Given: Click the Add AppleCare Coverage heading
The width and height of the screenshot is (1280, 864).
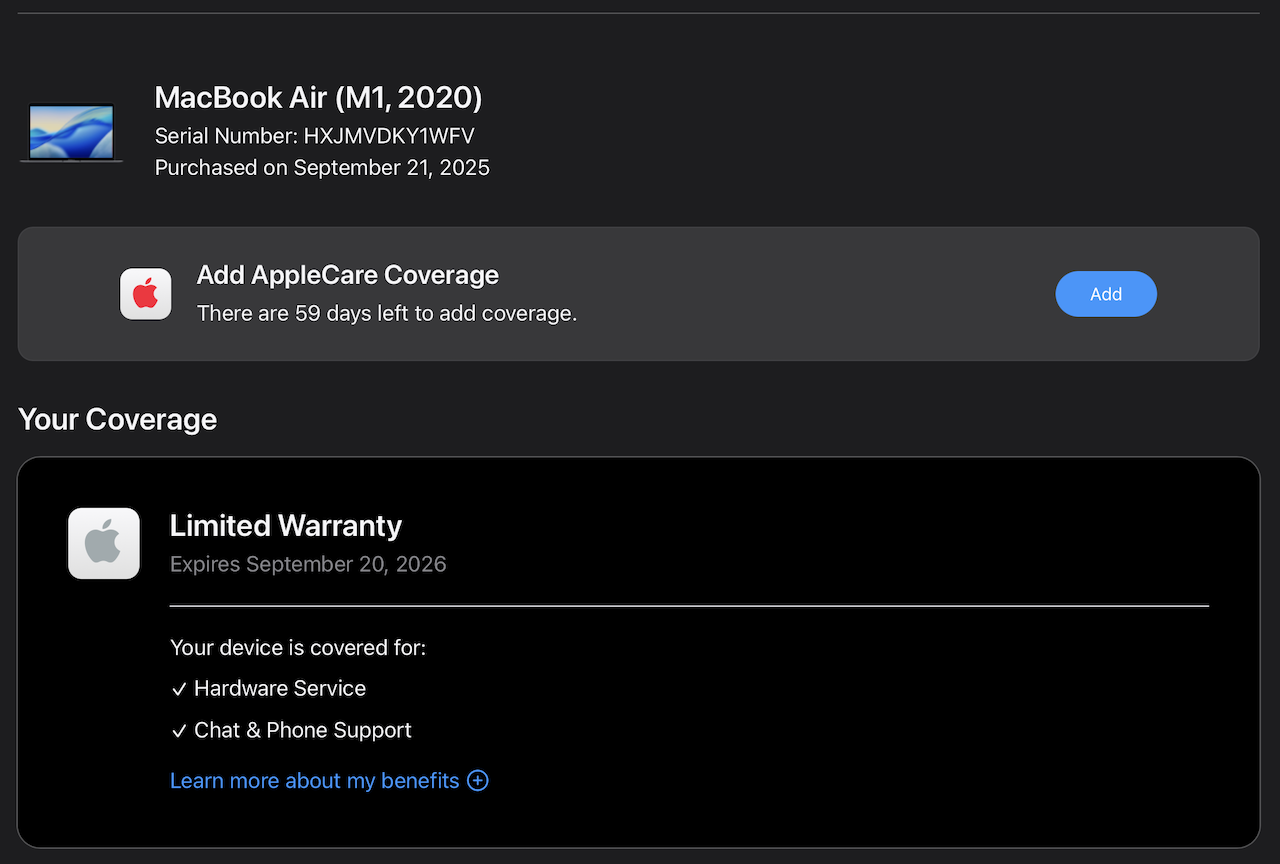Looking at the screenshot, I should [348, 275].
